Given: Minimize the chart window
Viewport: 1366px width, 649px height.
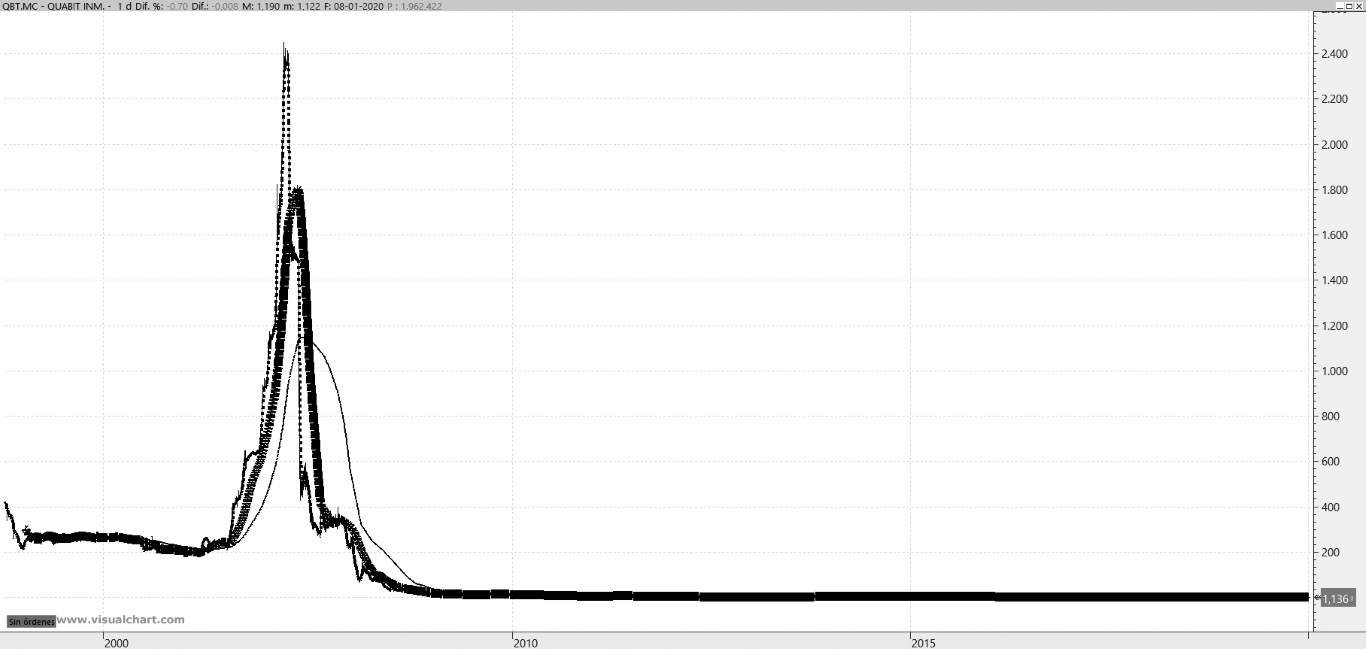Looking at the screenshot, I should coord(1339,6).
